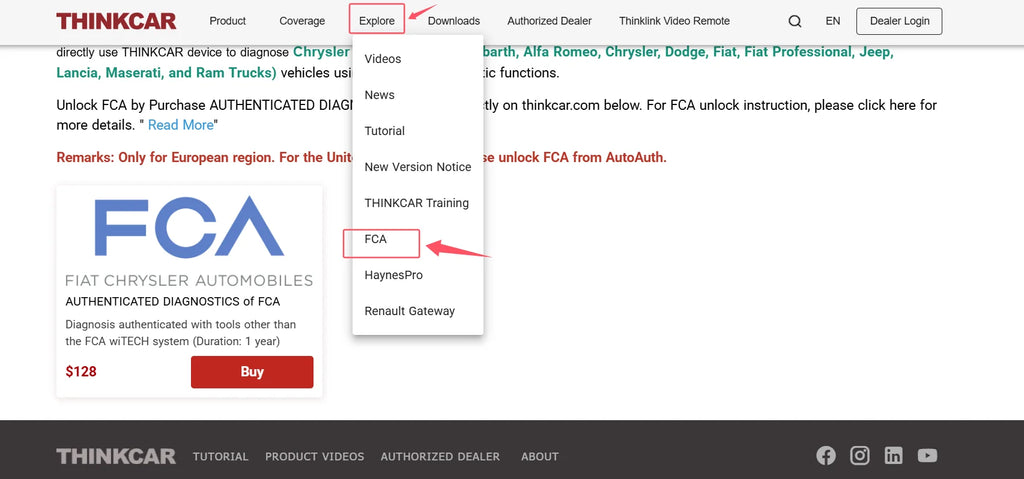Select Renault Gateway menu entry
This screenshot has height=479, width=1024.
pyautogui.click(x=409, y=311)
